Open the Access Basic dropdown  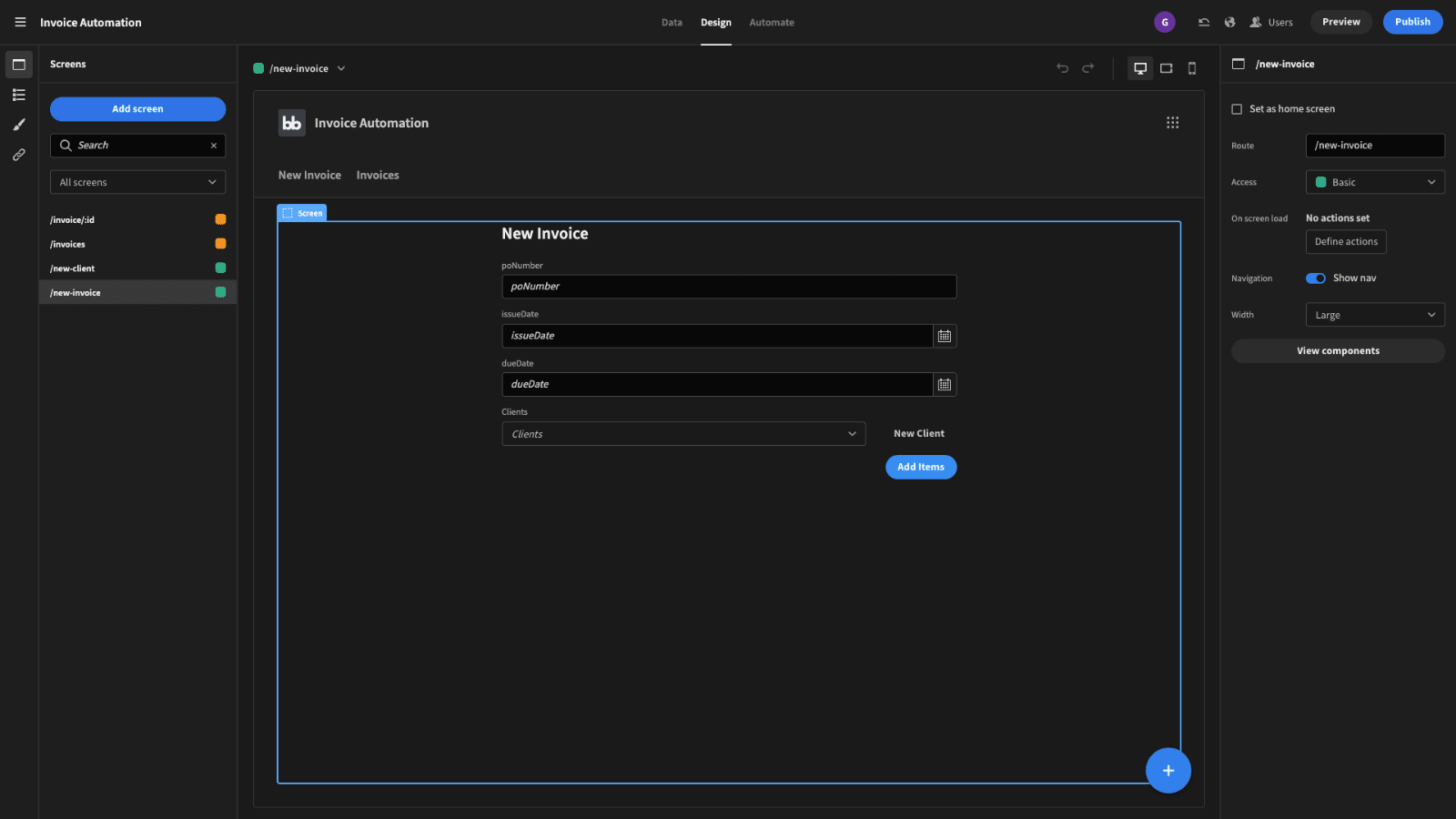pos(1375,182)
